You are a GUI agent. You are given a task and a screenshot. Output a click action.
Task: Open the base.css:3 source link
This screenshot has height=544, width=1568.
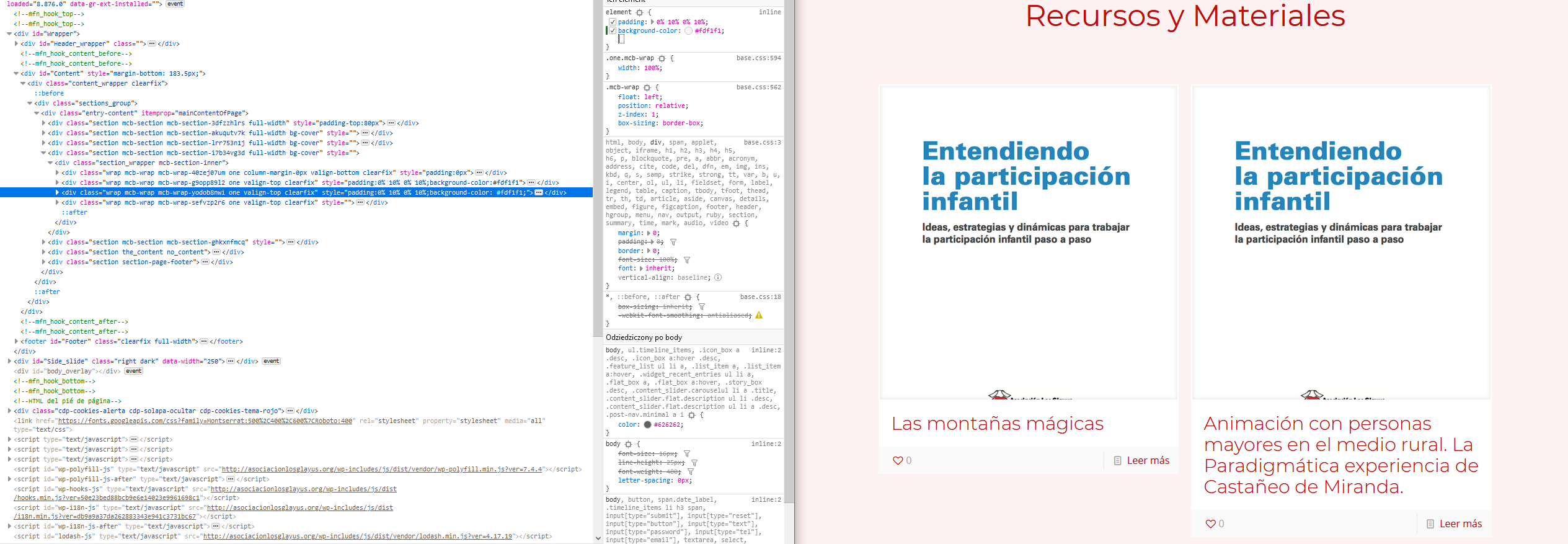pos(762,142)
